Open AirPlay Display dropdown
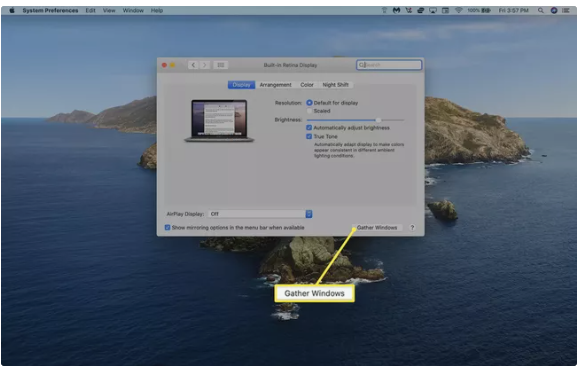 click(x=260, y=214)
